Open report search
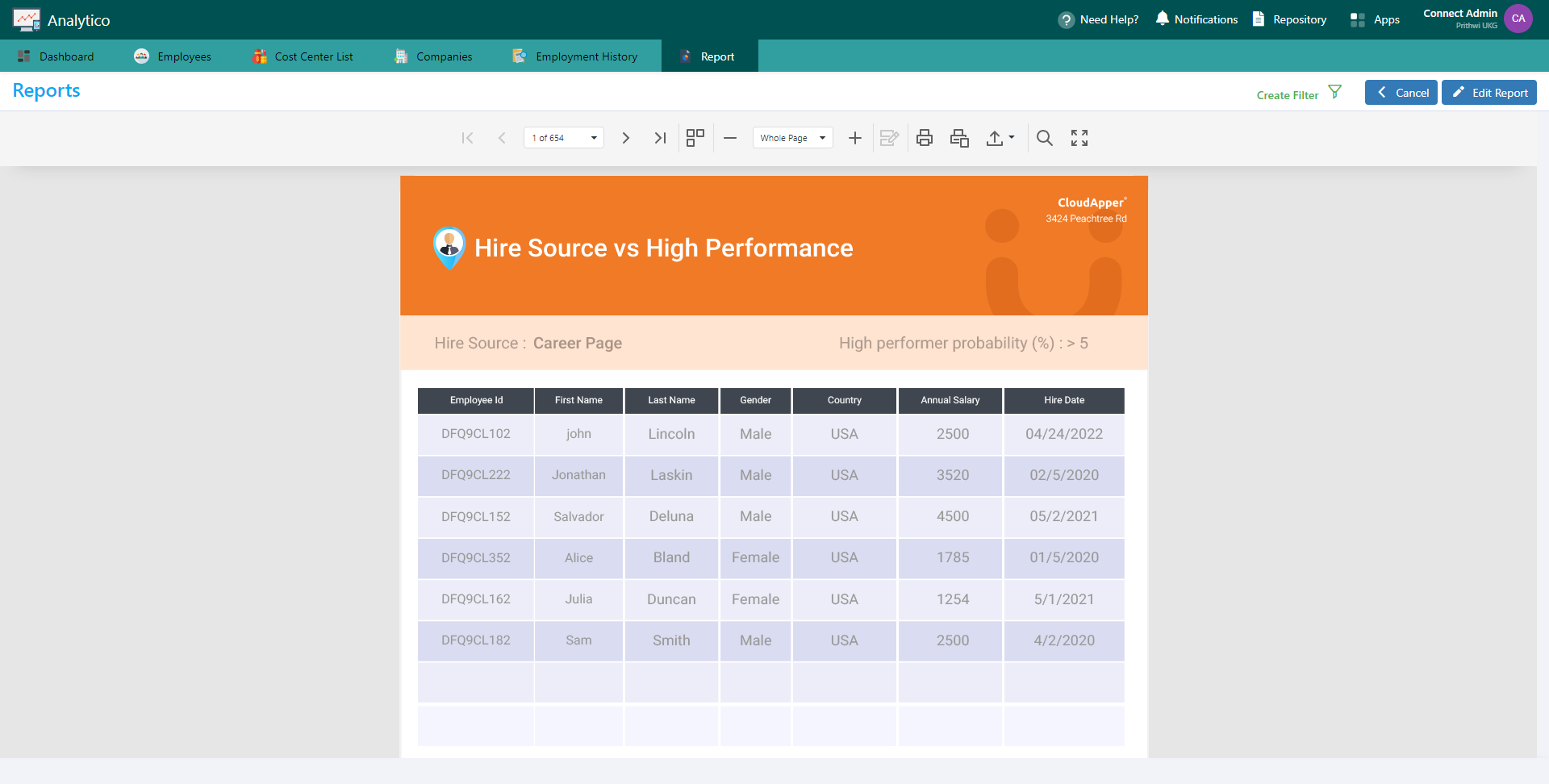This screenshot has width=1549, height=784. (1045, 138)
